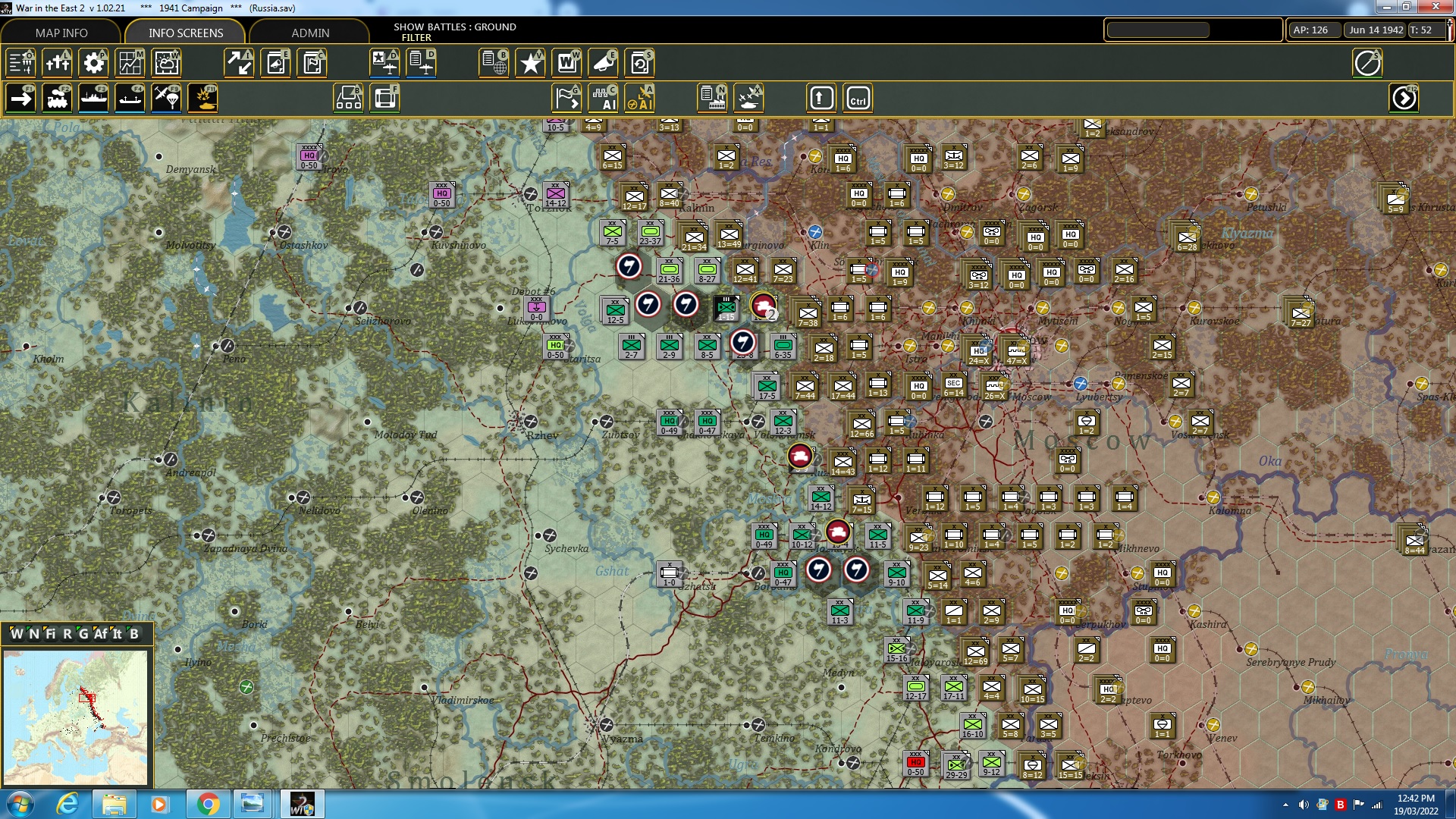The height and width of the screenshot is (819, 1456).
Task: Click the War in the East 2 taskbar icon
Action: [302, 804]
